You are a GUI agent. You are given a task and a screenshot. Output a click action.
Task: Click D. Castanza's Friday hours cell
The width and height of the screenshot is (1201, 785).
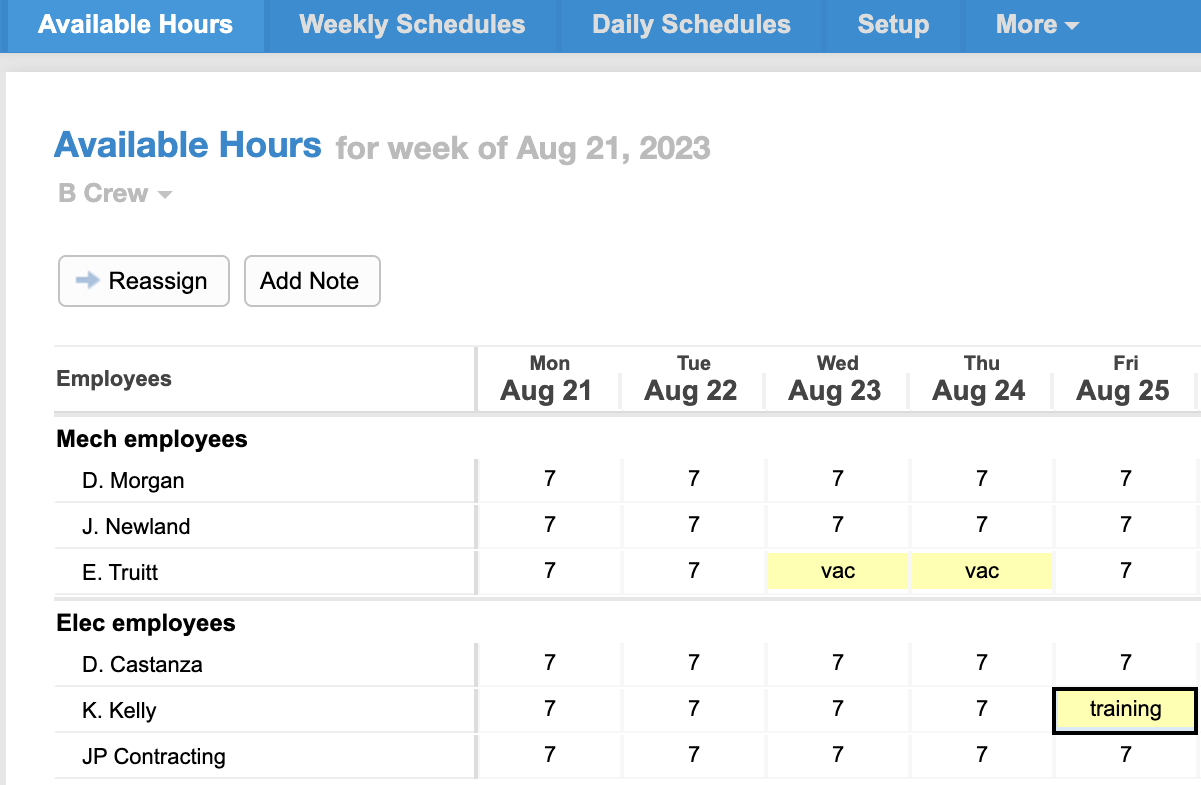[1125, 664]
